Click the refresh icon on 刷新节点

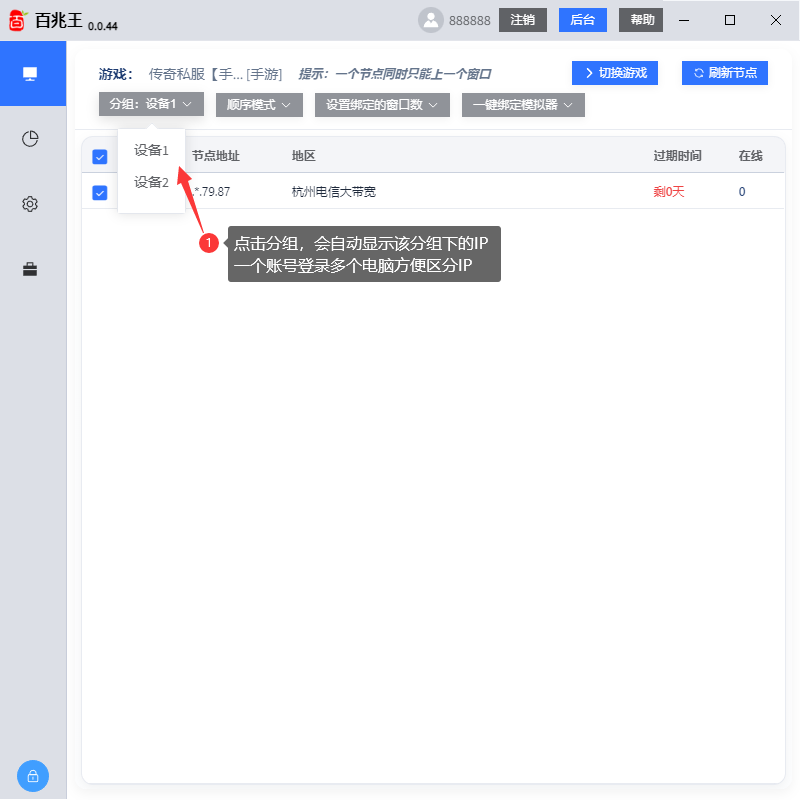[698, 72]
